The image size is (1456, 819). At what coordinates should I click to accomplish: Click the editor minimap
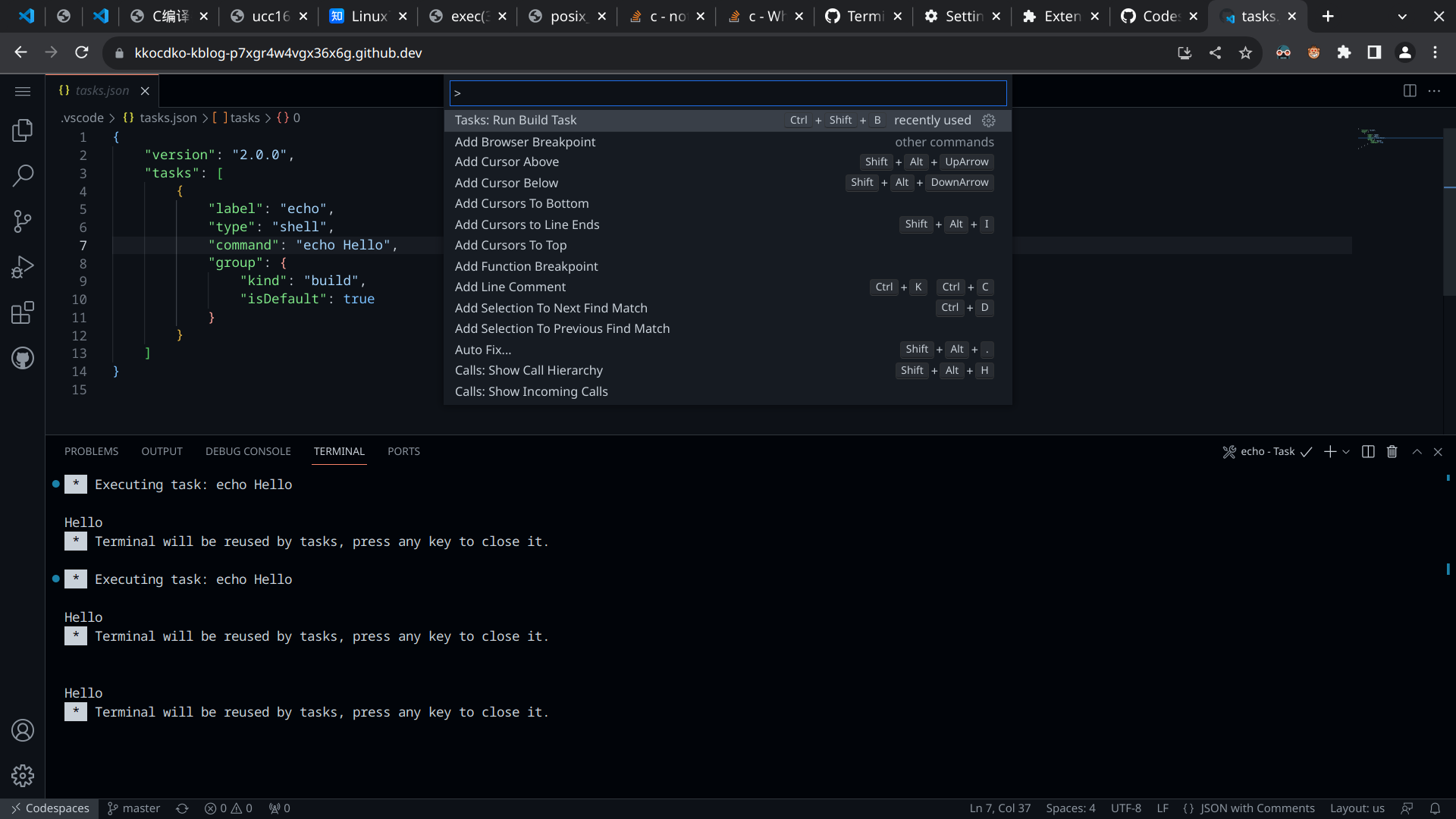[x=1400, y=138]
